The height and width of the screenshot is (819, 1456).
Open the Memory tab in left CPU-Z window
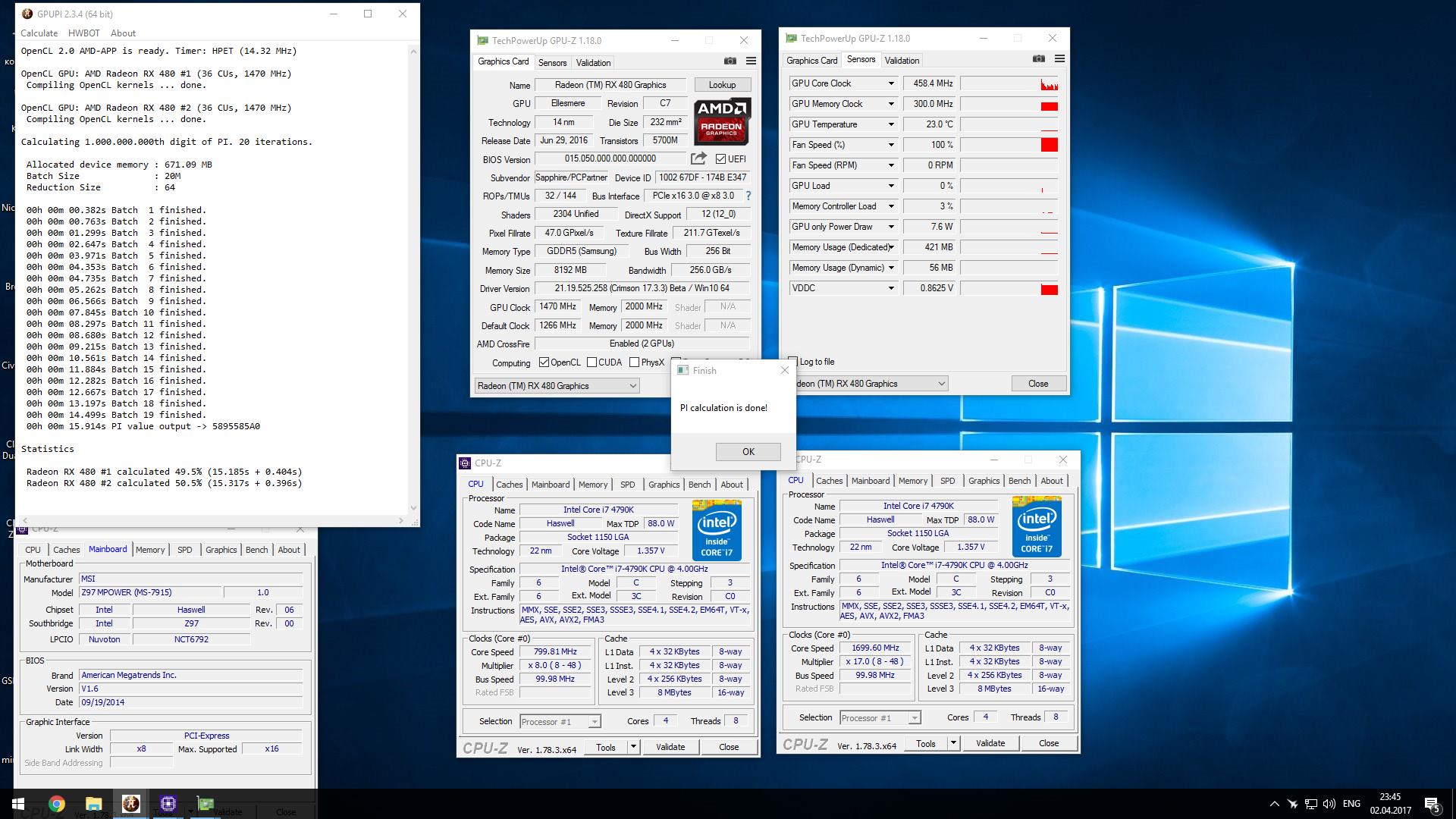tap(593, 485)
